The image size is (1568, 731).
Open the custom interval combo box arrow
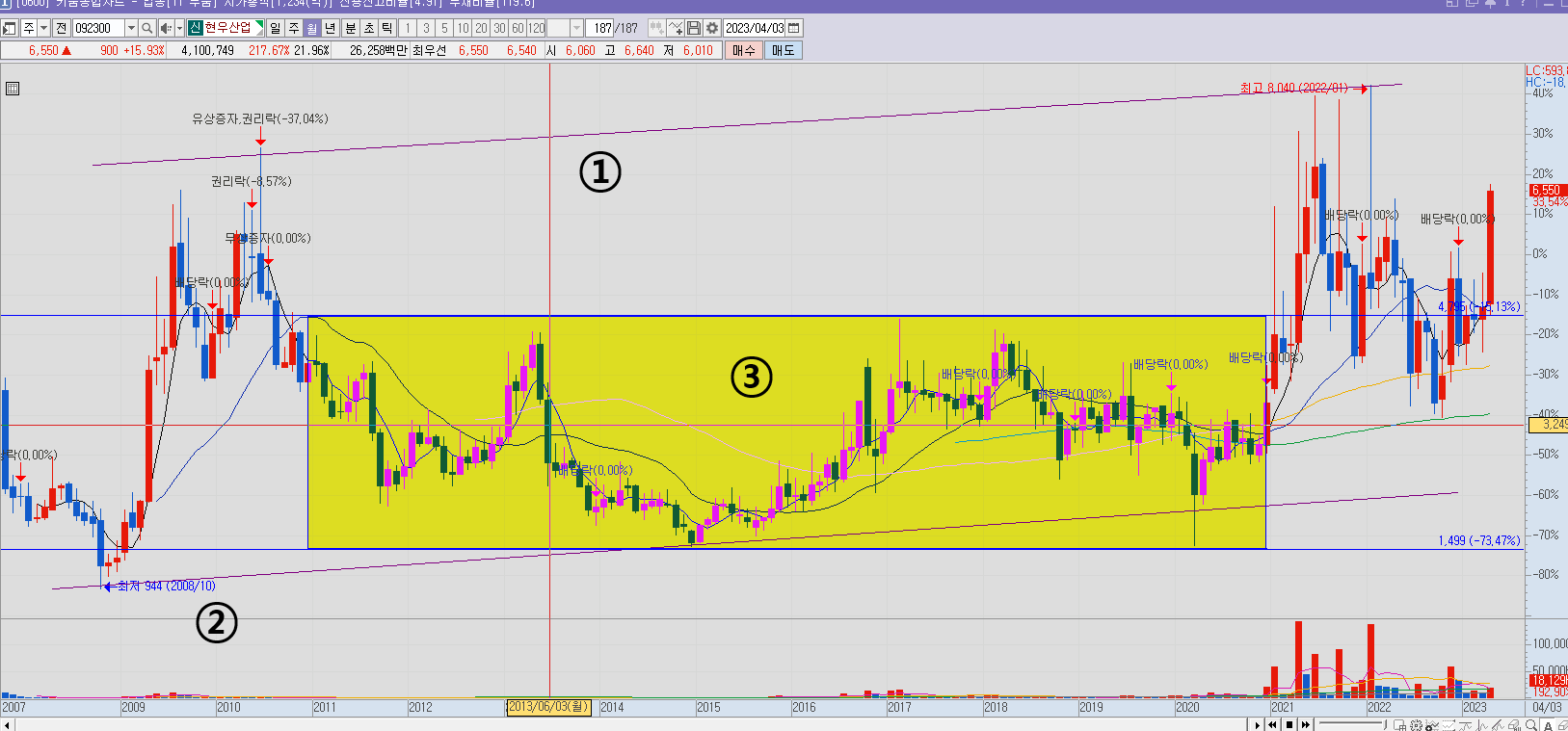point(576,28)
